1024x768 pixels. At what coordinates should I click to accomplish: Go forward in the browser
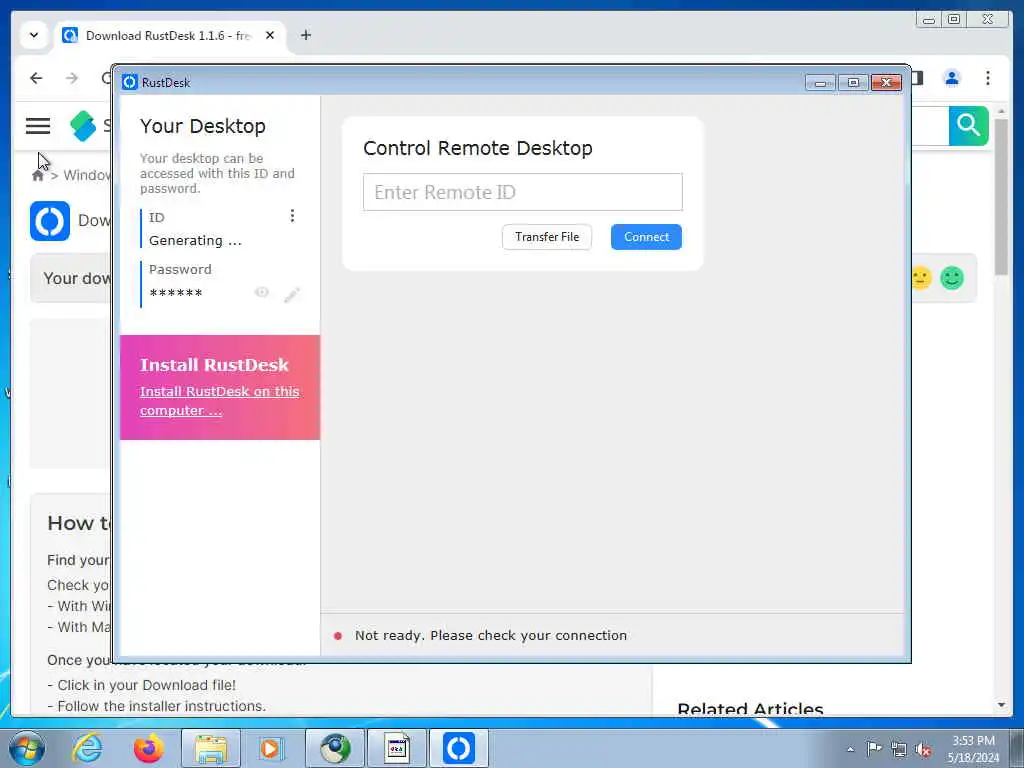[72, 78]
